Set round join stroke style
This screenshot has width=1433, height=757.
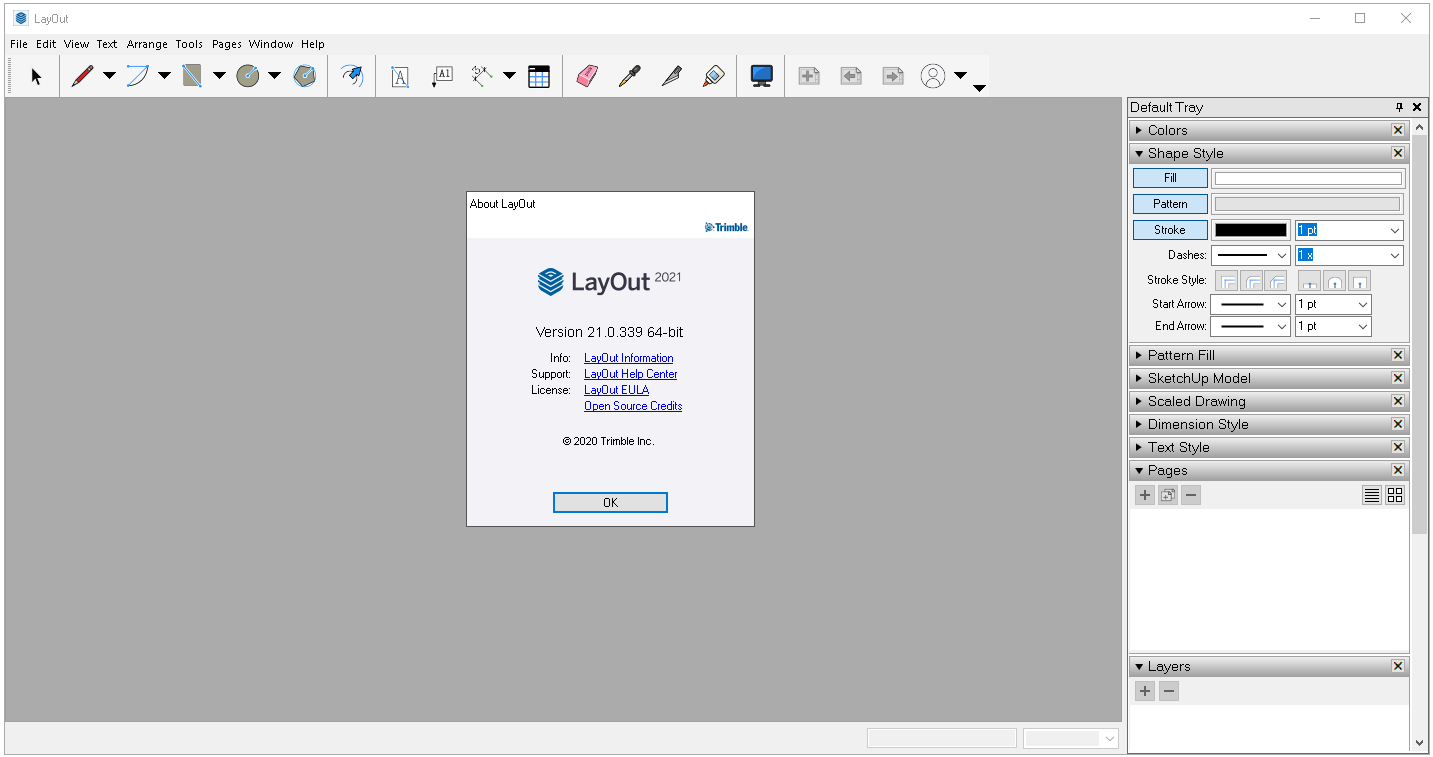coord(1251,281)
